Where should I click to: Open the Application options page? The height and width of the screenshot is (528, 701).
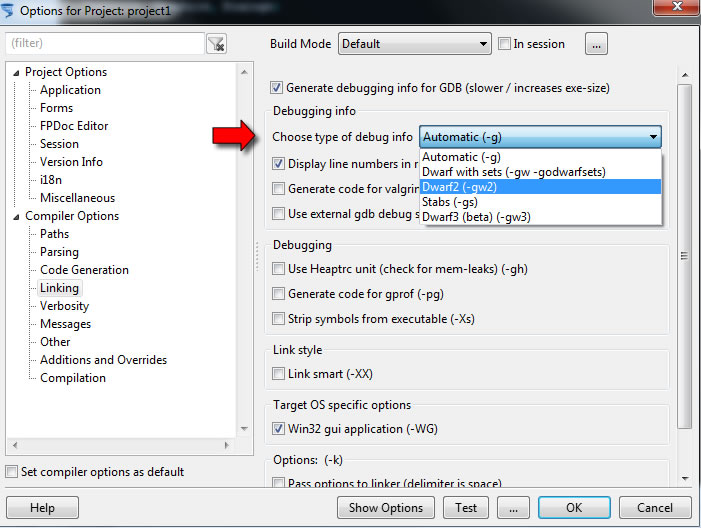pyautogui.click(x=70, y=90)
